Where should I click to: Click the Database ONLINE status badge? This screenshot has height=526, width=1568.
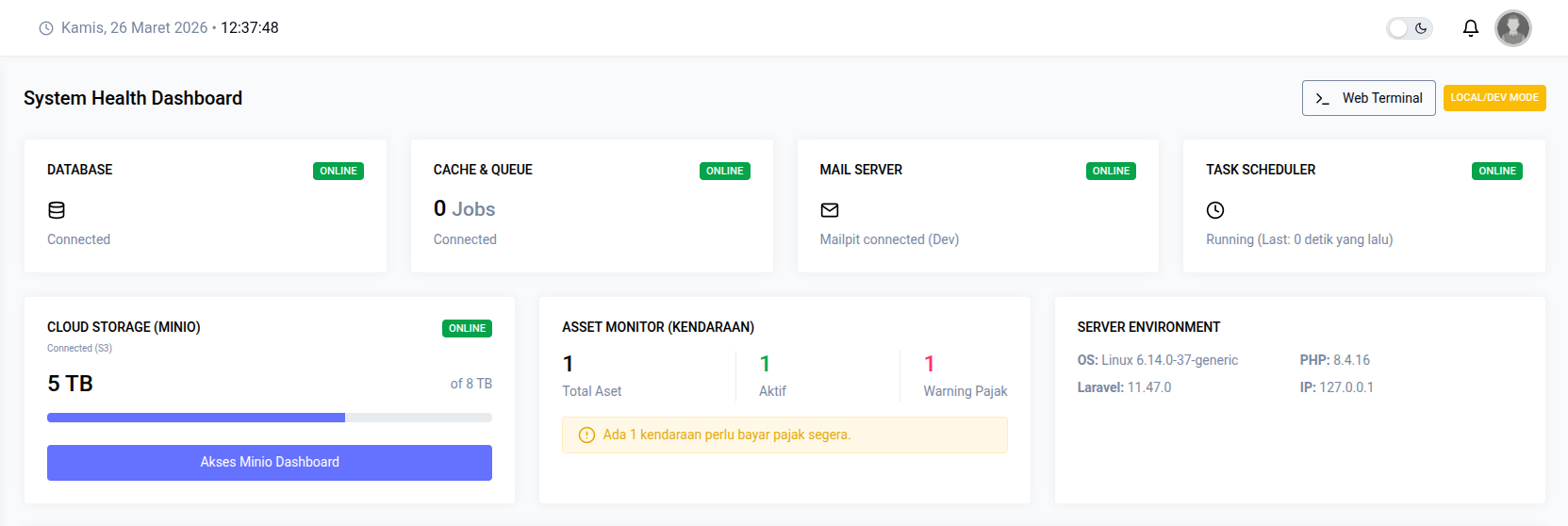[338, 171]
